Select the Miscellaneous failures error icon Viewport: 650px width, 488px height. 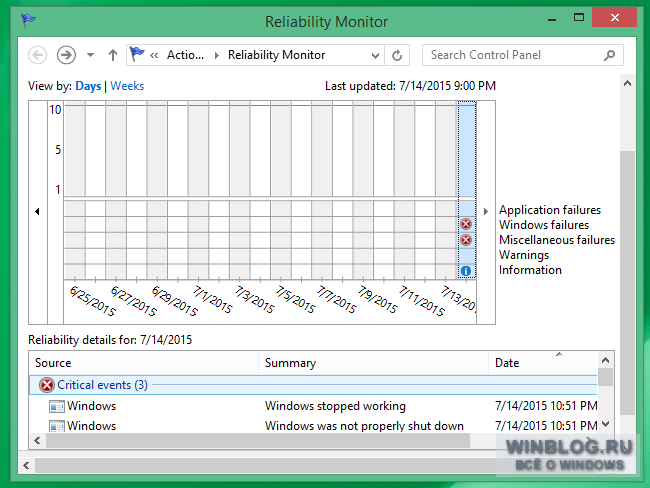click(x=466, y=240)
